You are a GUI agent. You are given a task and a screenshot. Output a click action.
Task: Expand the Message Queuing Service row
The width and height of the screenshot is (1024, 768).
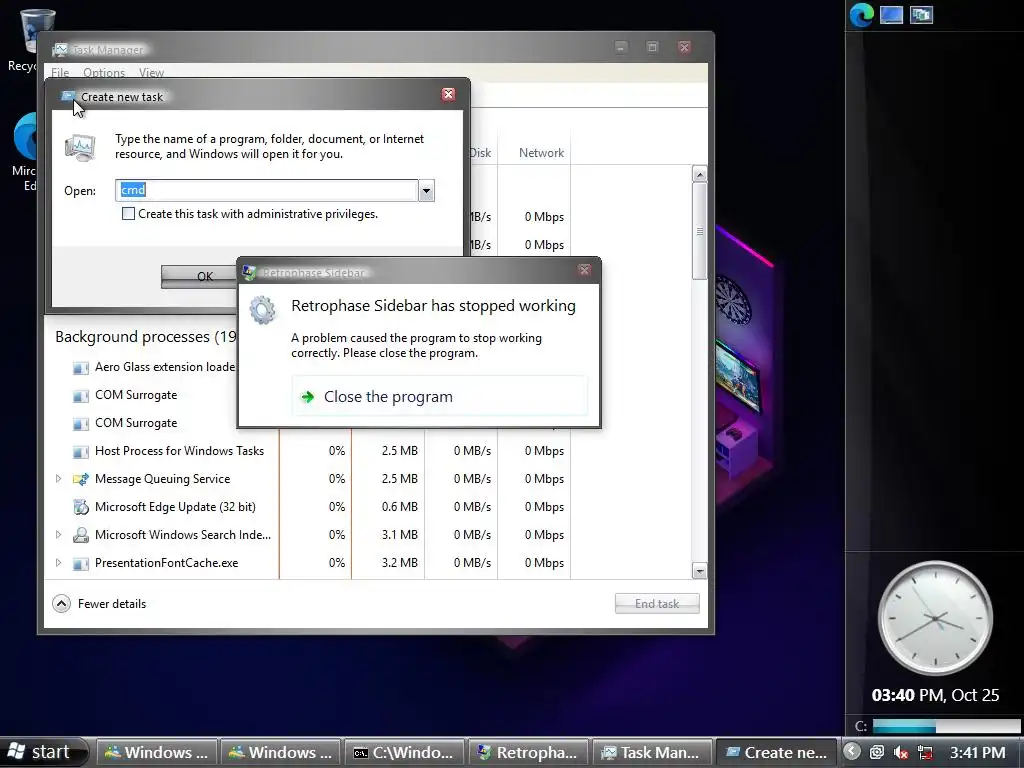pyautogui.click(x=58, y=479)
